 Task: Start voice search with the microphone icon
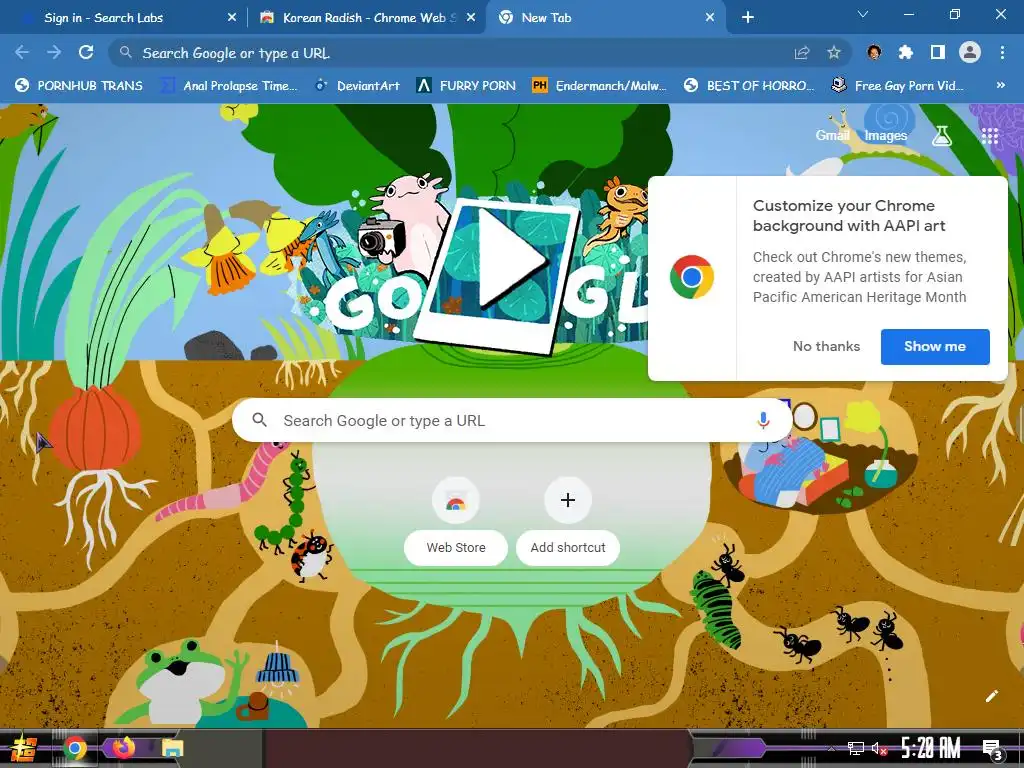pyautogui.click(x=763, y=421)
